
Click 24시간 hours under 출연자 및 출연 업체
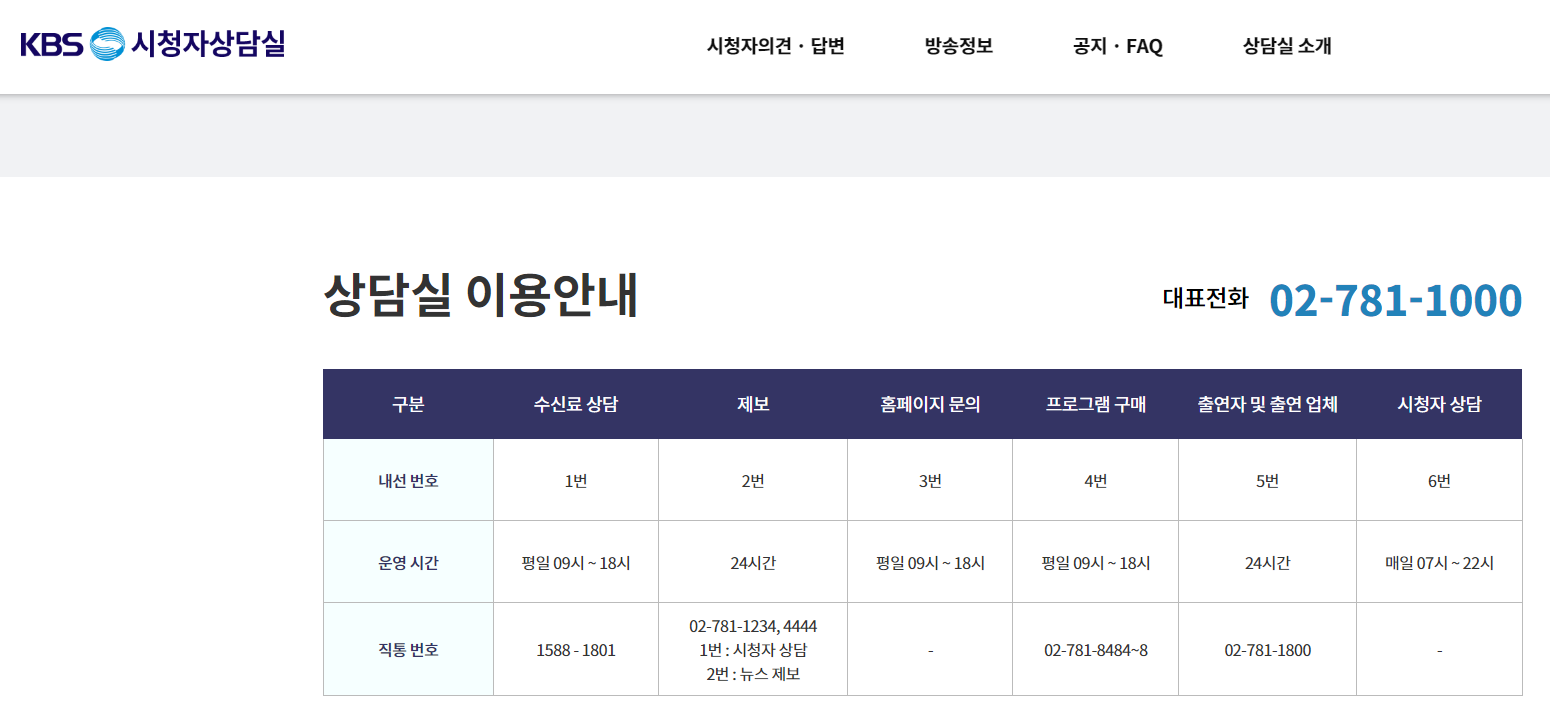[x=1268, y=563]
